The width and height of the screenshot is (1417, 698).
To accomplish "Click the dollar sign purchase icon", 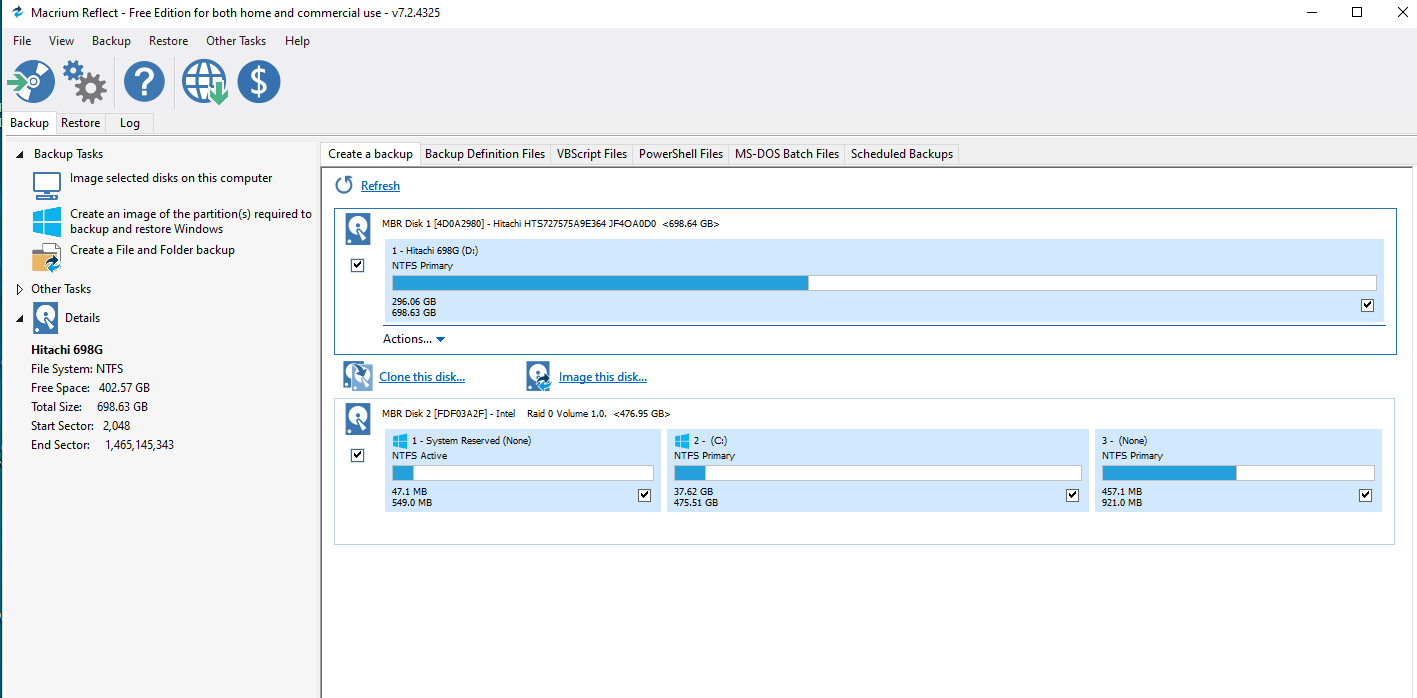I will pyautogui.click(x=258, y=81).
